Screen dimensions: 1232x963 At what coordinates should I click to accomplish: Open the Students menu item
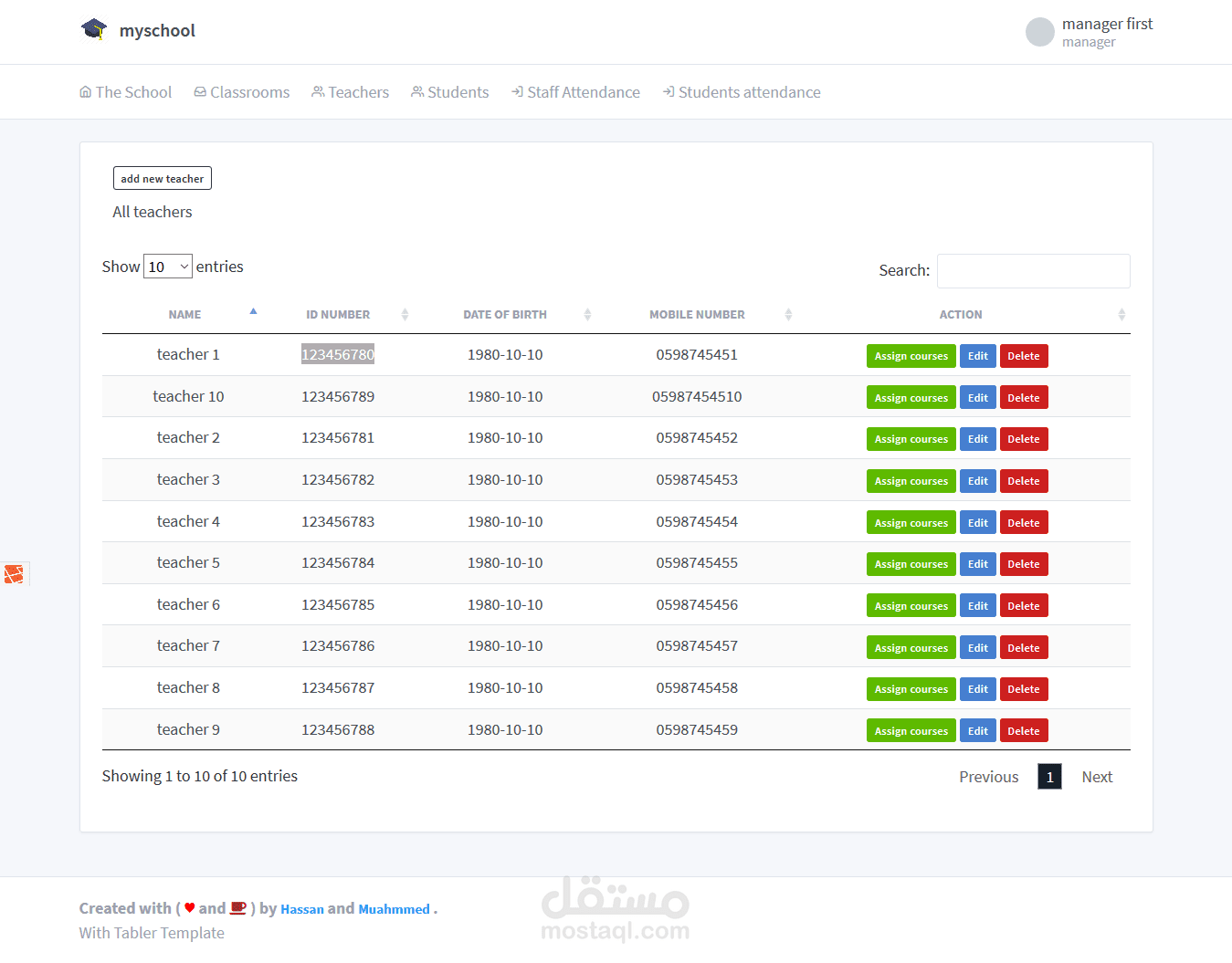[450, 92]
